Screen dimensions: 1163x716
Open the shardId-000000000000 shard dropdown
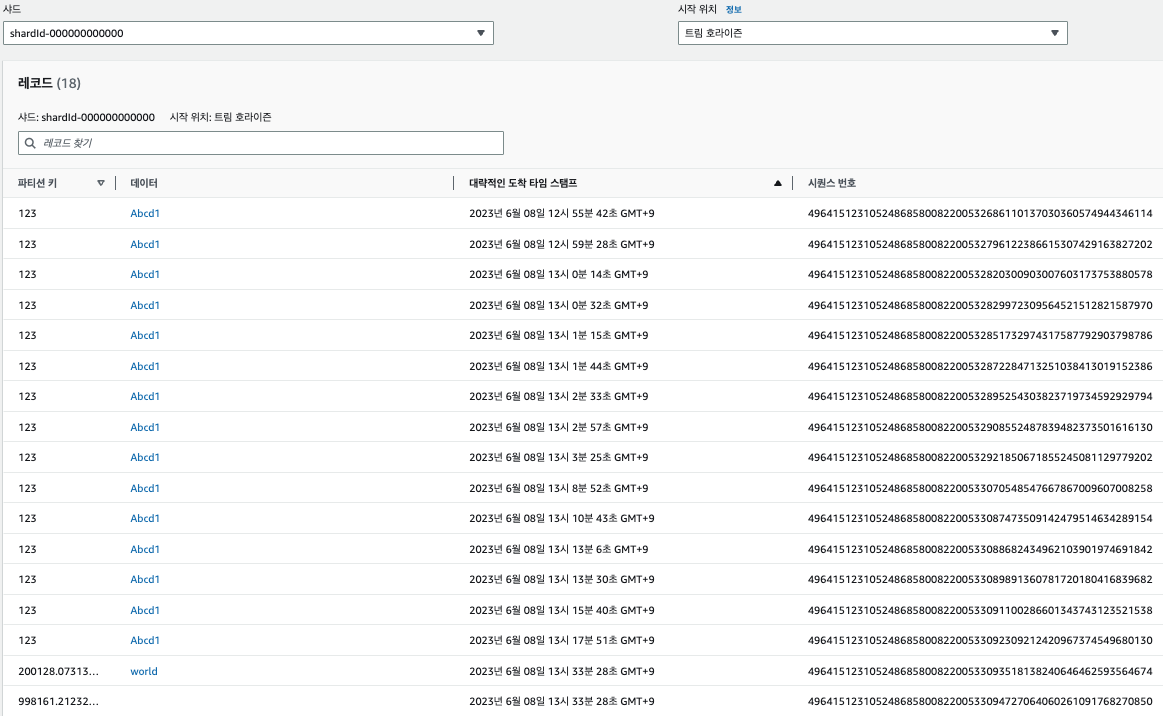coord(248,33)
